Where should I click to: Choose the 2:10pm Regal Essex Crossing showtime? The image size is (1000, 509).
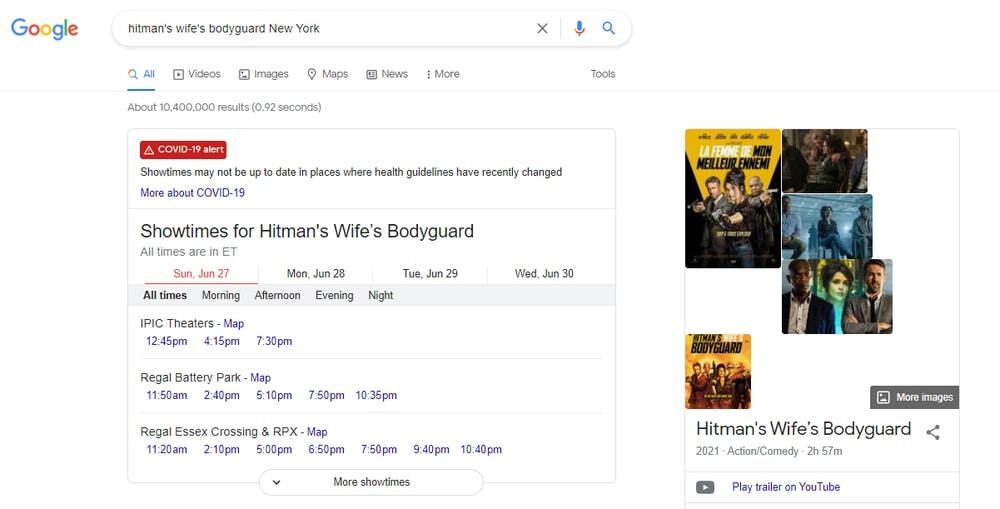coord(222,450)
